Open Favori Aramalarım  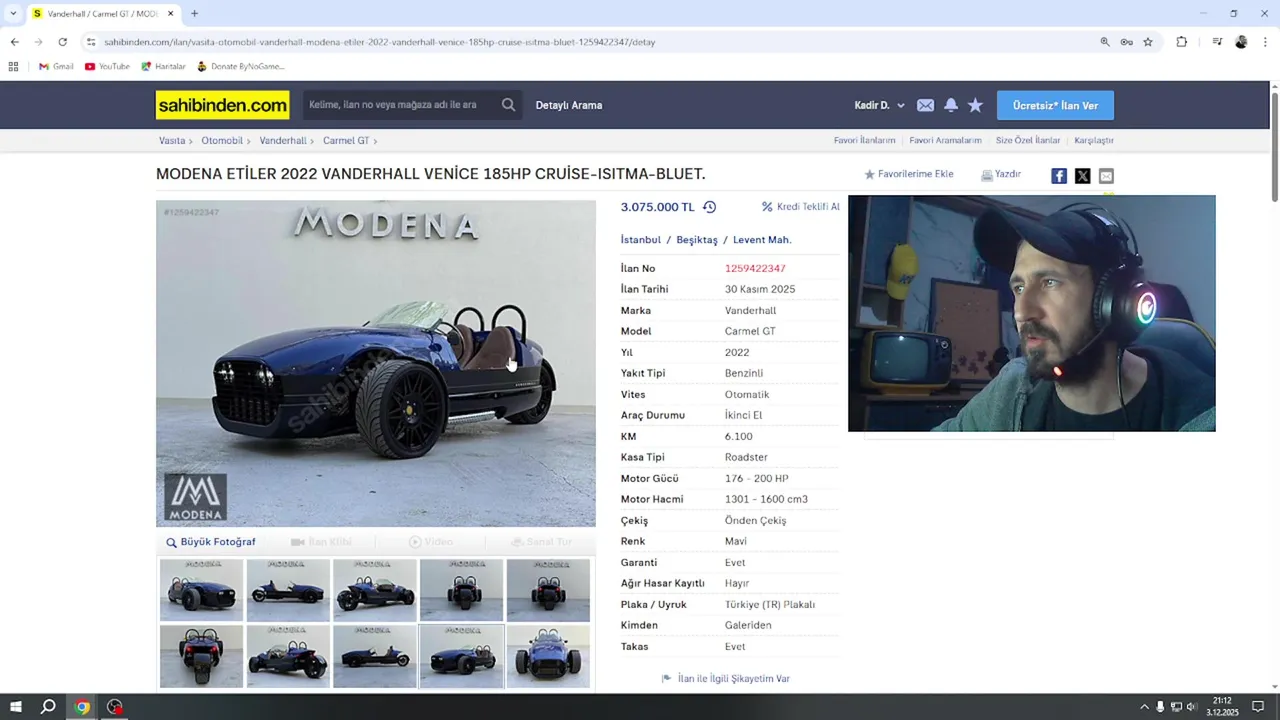pos(945,141)
